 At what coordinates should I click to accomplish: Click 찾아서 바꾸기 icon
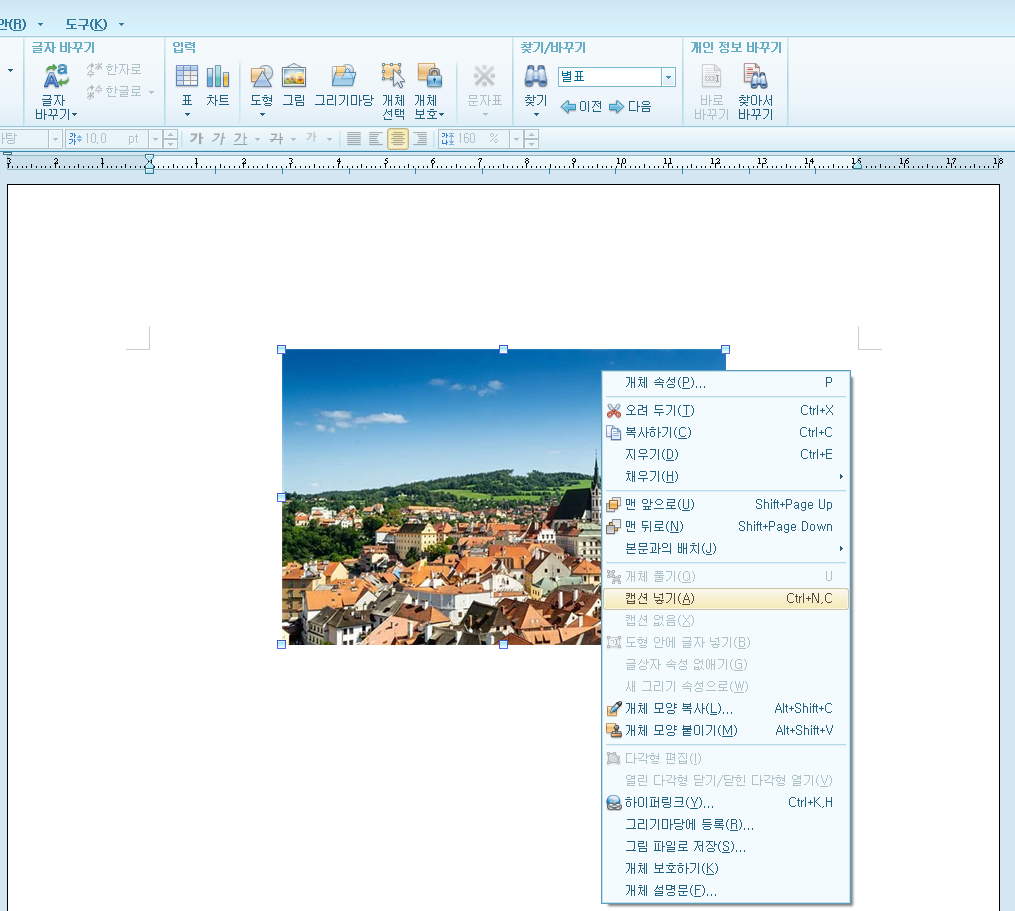(x=755, y=91)
